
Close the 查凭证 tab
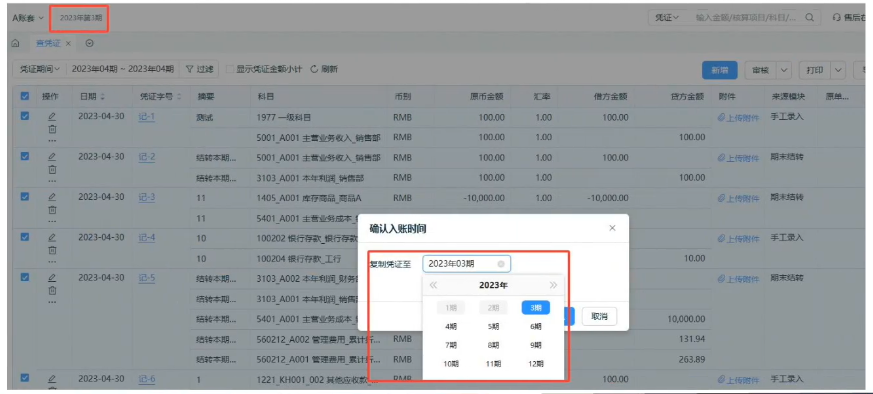click(68, 43)
